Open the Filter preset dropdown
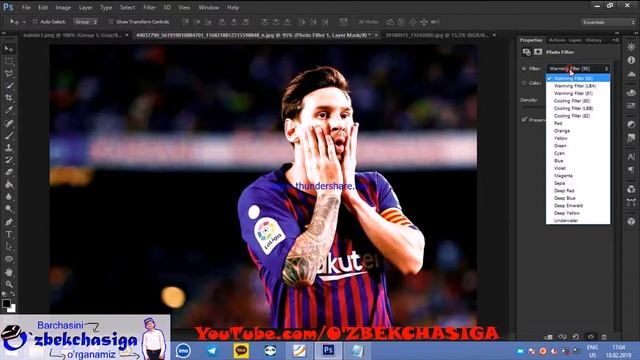The image size is (640, 360). coord(578,69)
